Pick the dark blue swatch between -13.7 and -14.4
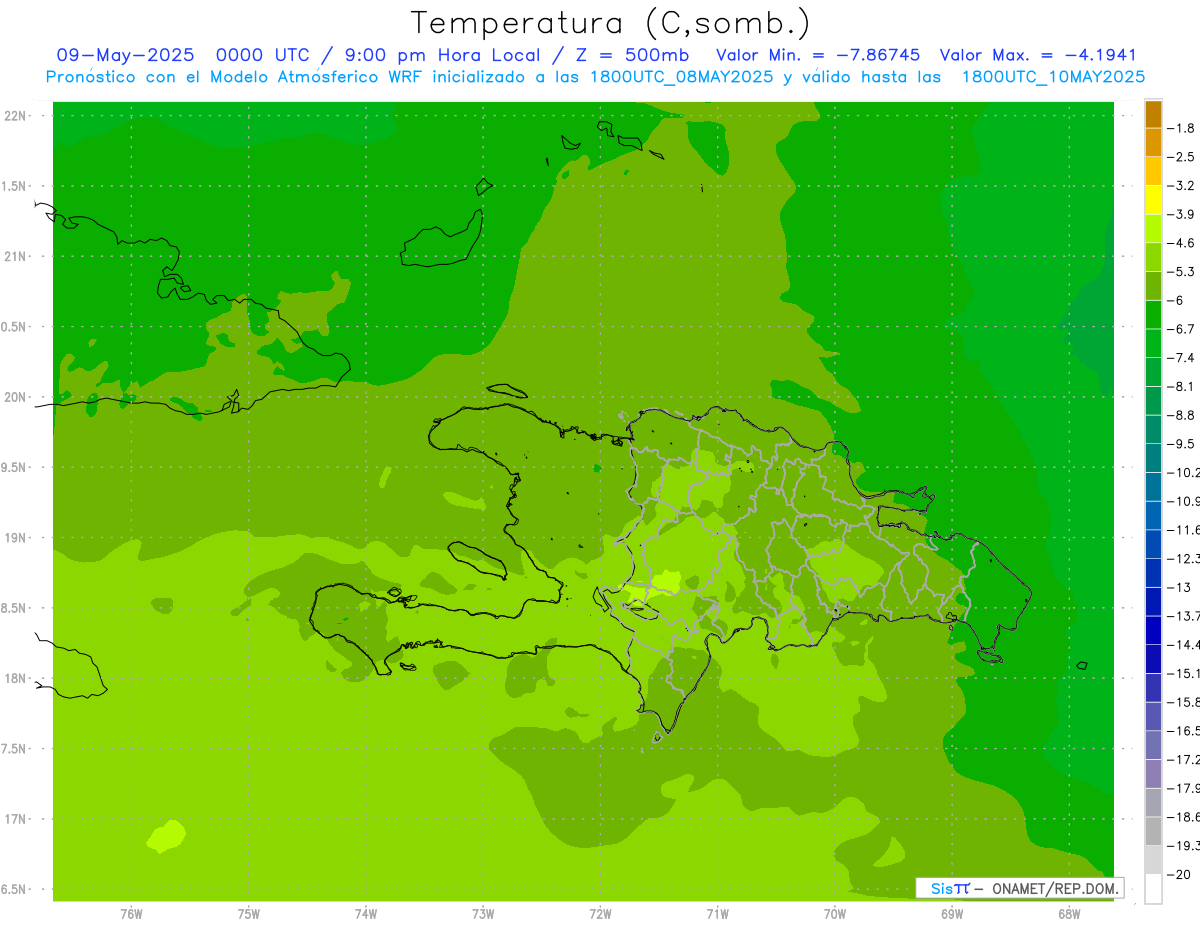The height and width of the screenshot is (927, 1200). pyautogui.click(x=1153, y=630)
